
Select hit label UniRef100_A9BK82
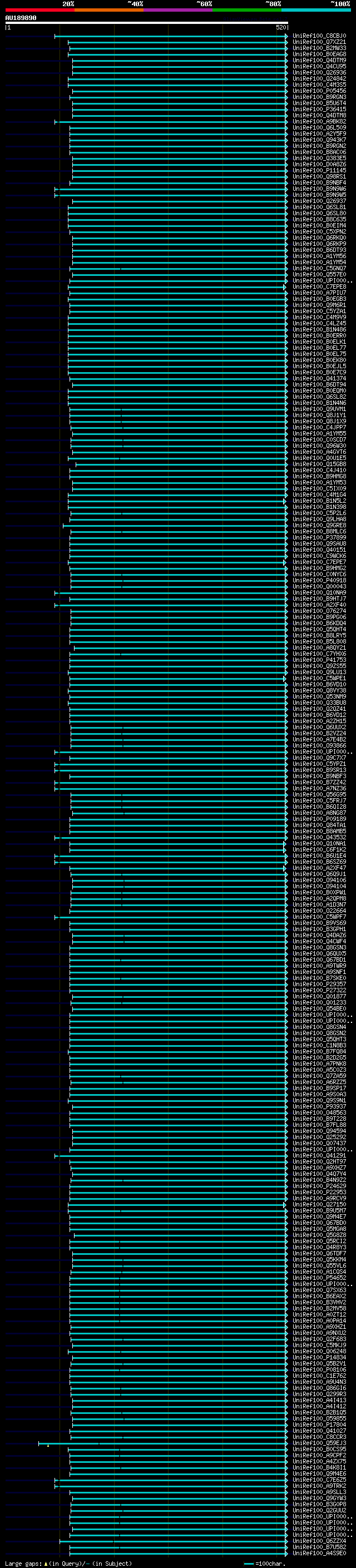coord(319,122)
